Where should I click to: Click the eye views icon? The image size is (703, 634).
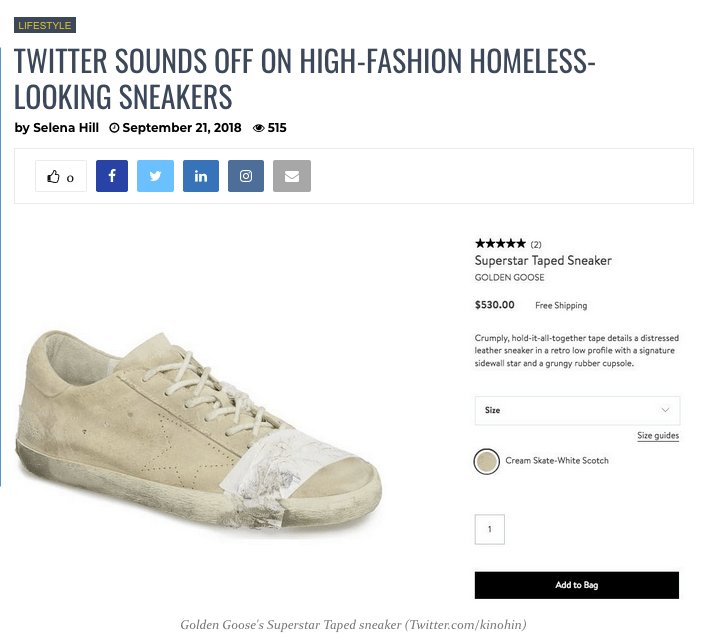[x=258, y=128]
